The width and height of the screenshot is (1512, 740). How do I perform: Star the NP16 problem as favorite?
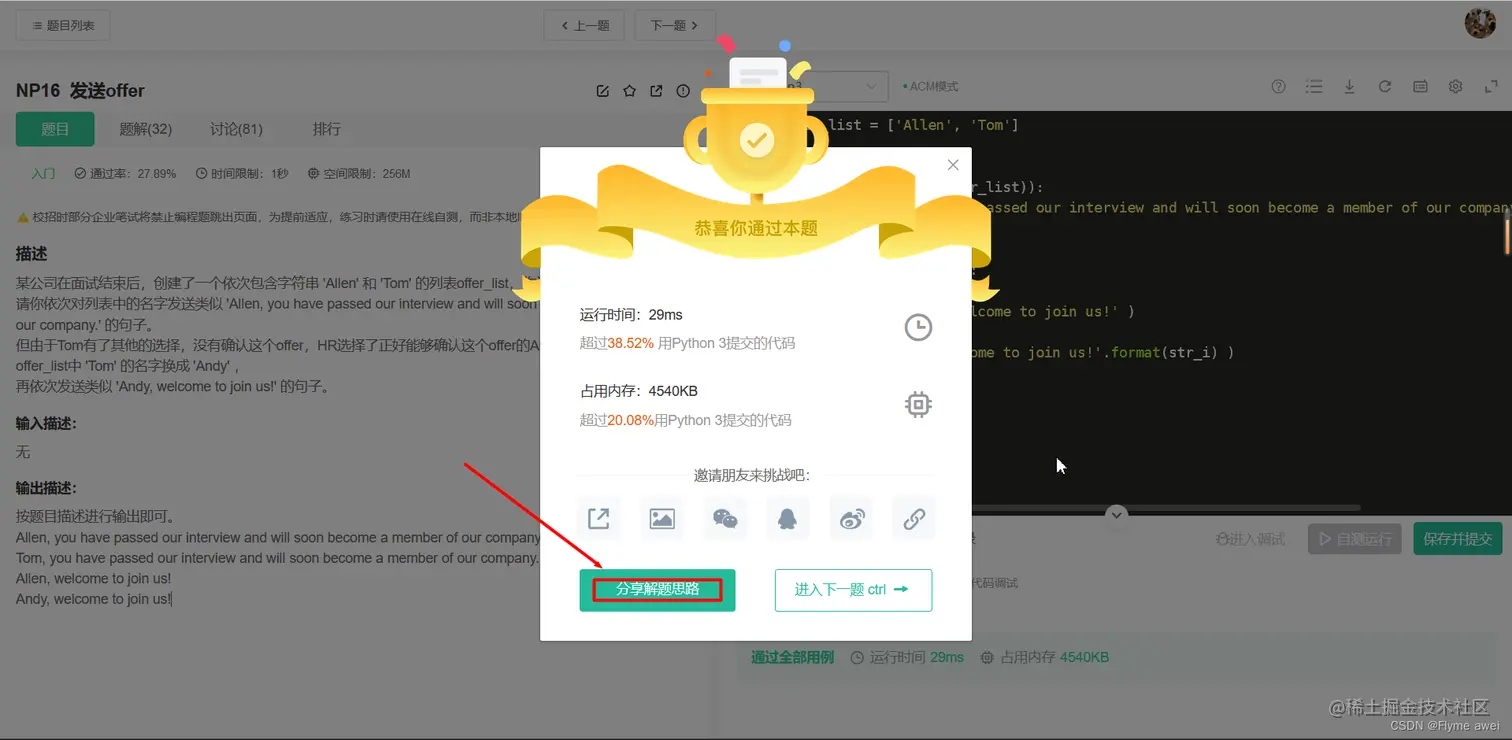629,90
